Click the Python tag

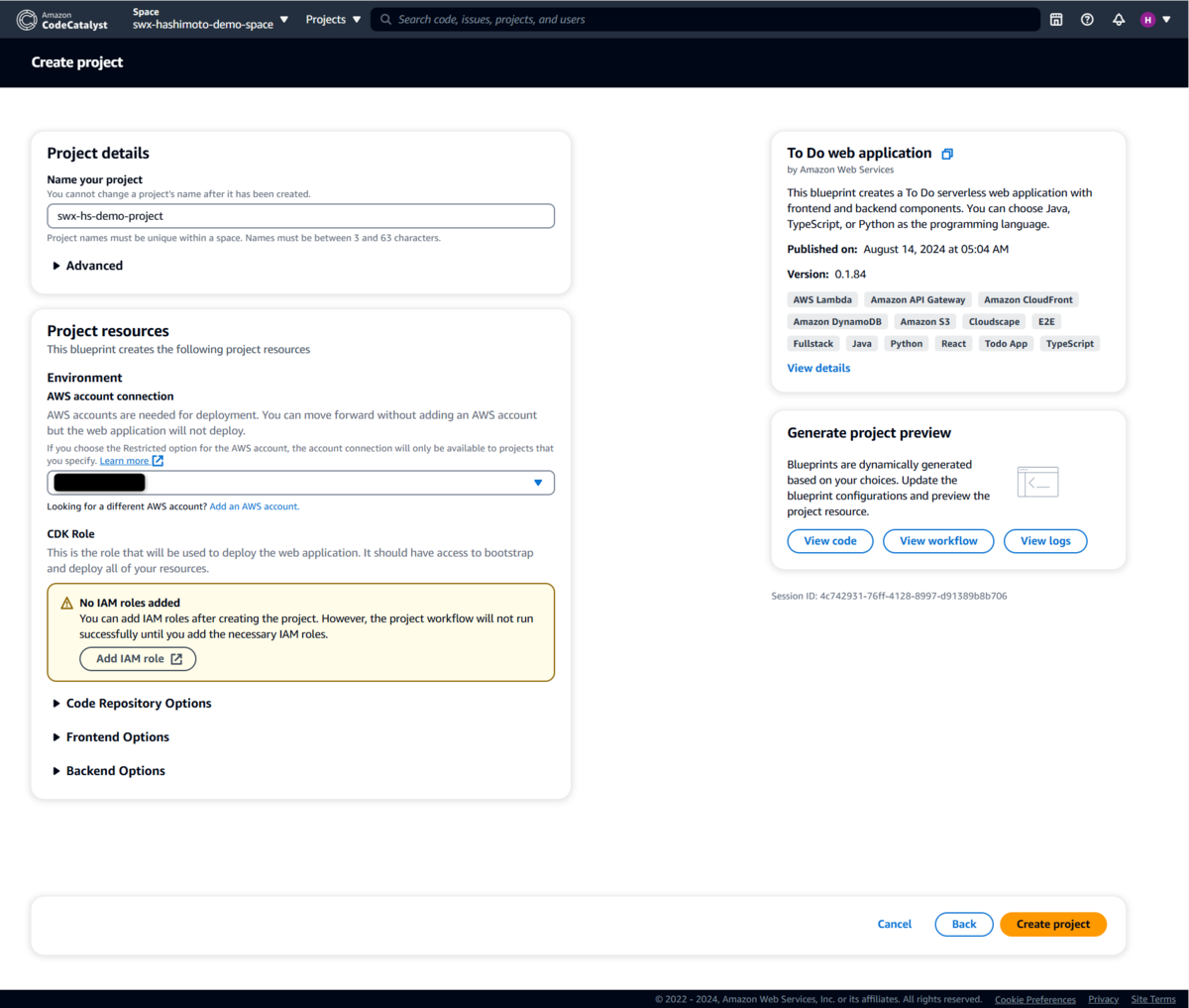click(906, 344)
